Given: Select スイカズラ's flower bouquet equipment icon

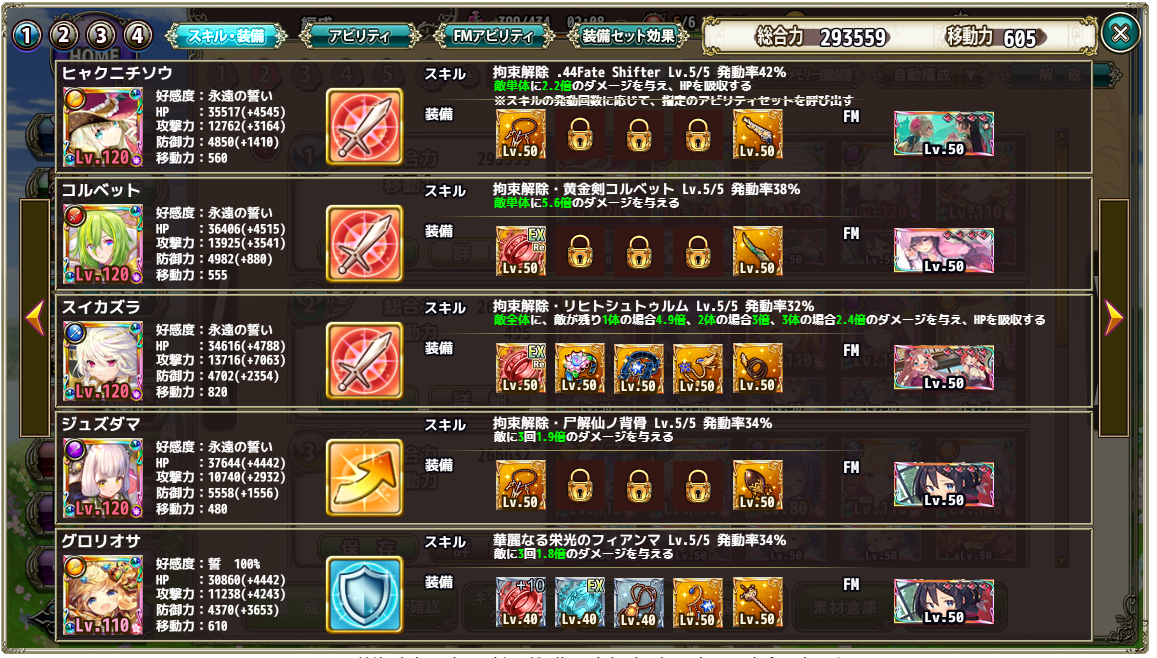Looking at the screenshot, I should (x=579, y=368).
